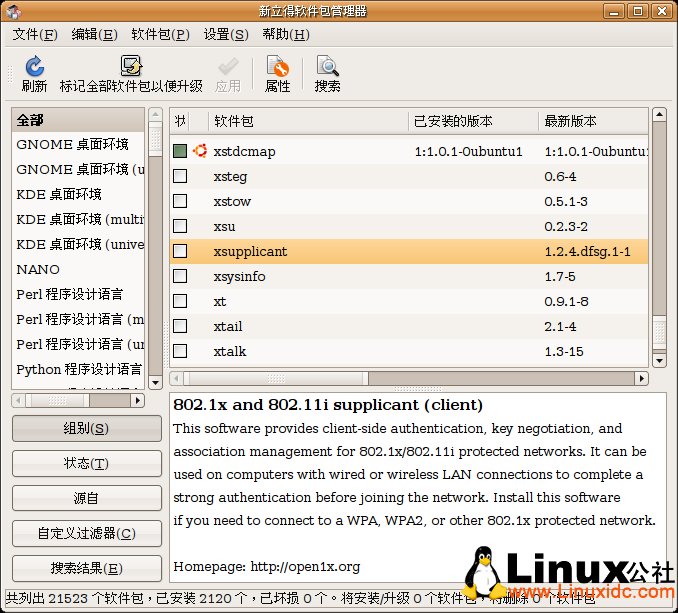Click the category list scroll-up arrow
This screenshot has height=613, width=678.
pyautogui.click(x=155, y=115)
